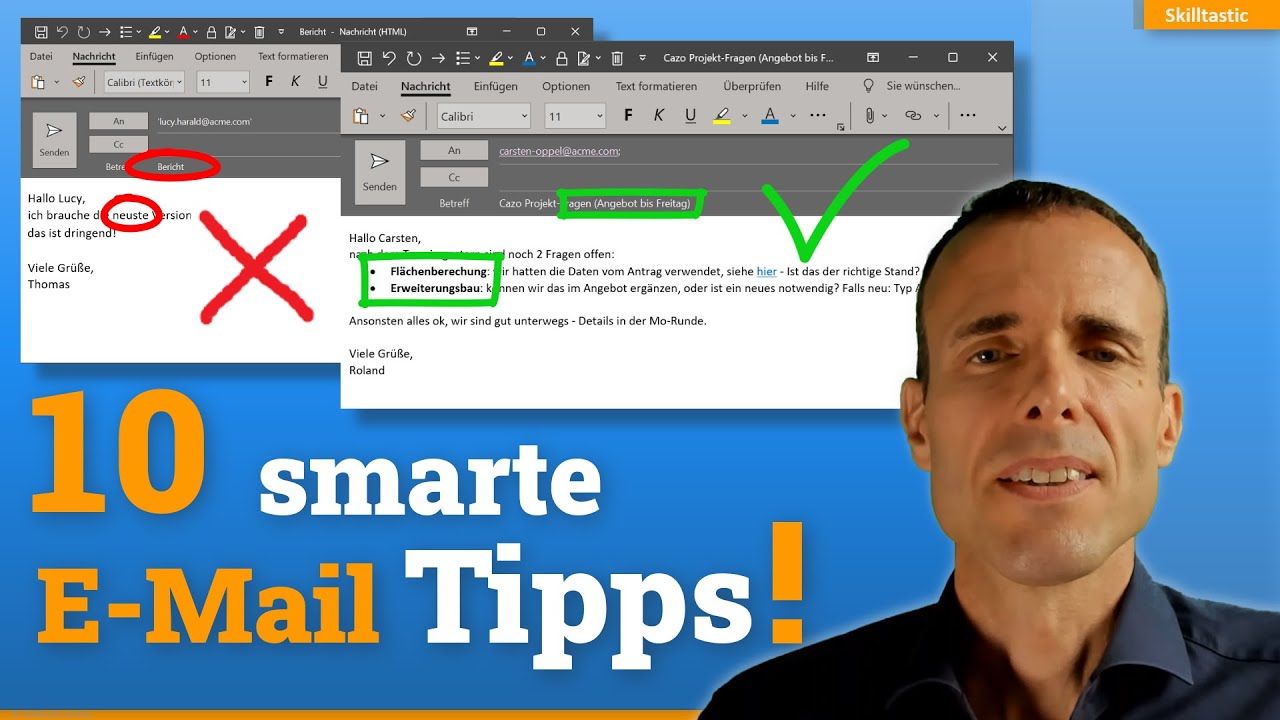Open Datei menu in Cazo window
The width and height of the screenshot is (1280, 720).
[x=365, y=86]
